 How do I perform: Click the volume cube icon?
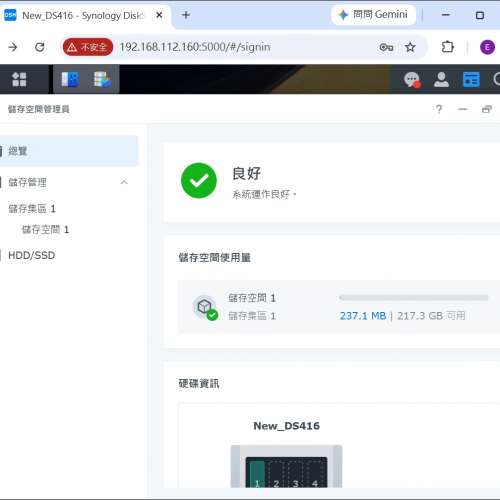(x=205, y=307)
